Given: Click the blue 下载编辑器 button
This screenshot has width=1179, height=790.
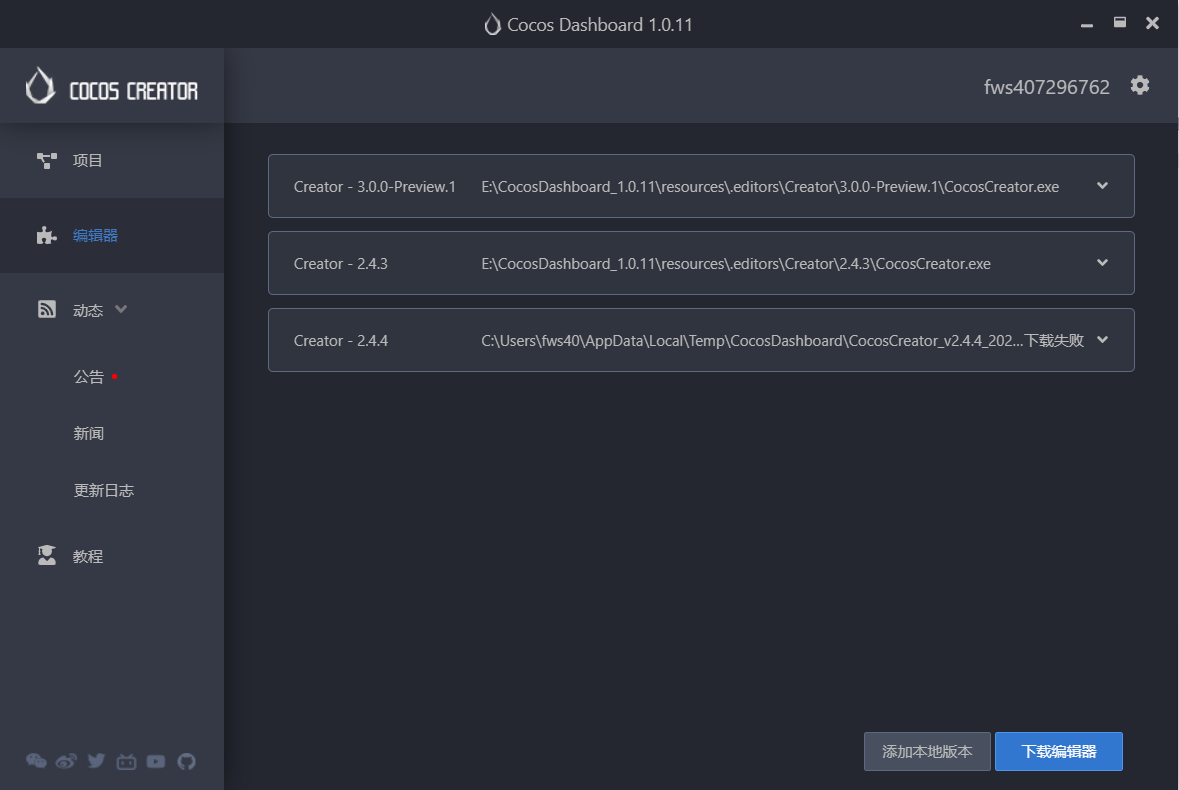Looking at the screenshot, I should [x=1059, y=752].
